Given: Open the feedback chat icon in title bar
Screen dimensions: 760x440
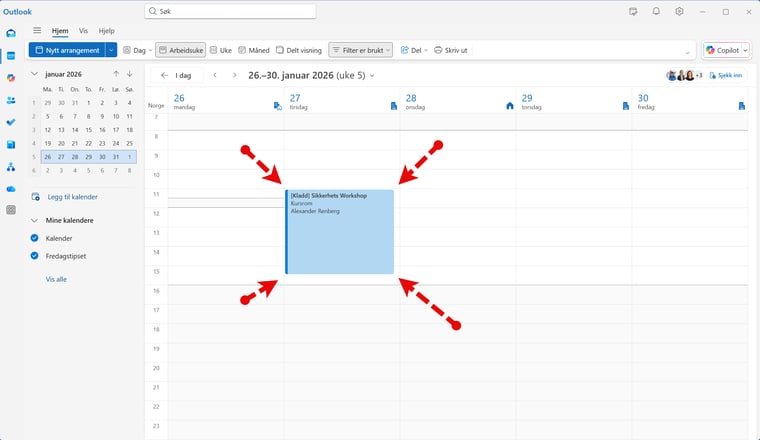Looking at the screenshot, I should 633,11.
